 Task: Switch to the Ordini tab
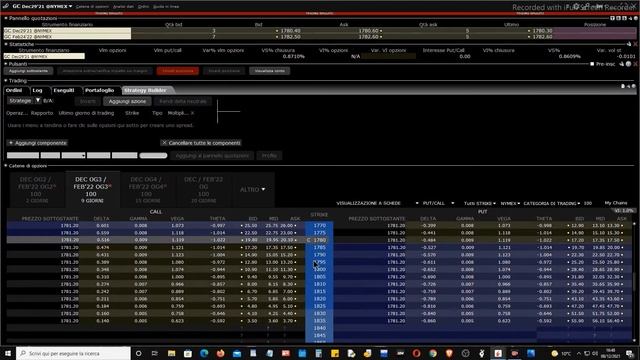[14, 90]
